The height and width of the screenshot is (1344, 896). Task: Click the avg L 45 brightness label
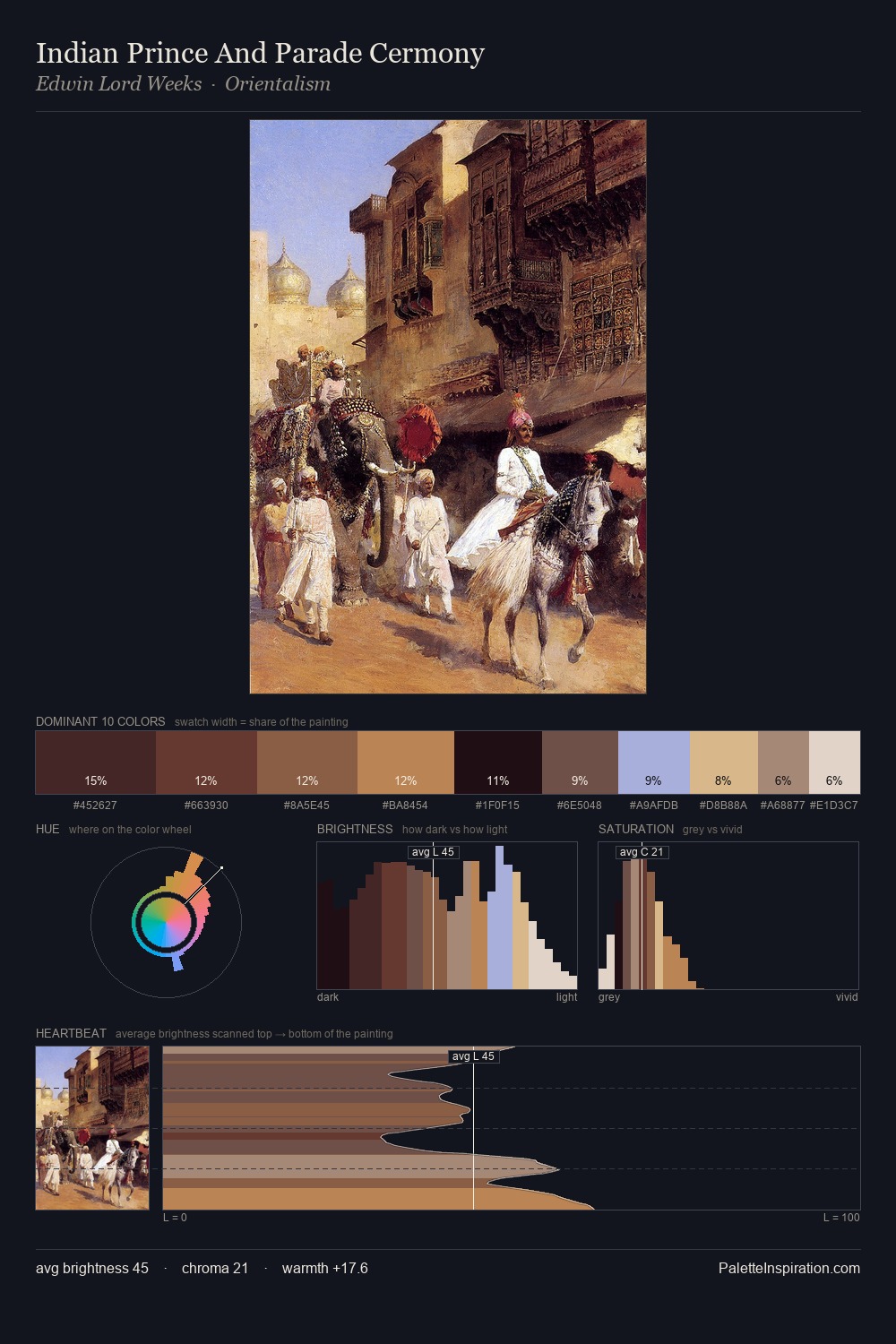pyautogui.click(x=433, y=852)
